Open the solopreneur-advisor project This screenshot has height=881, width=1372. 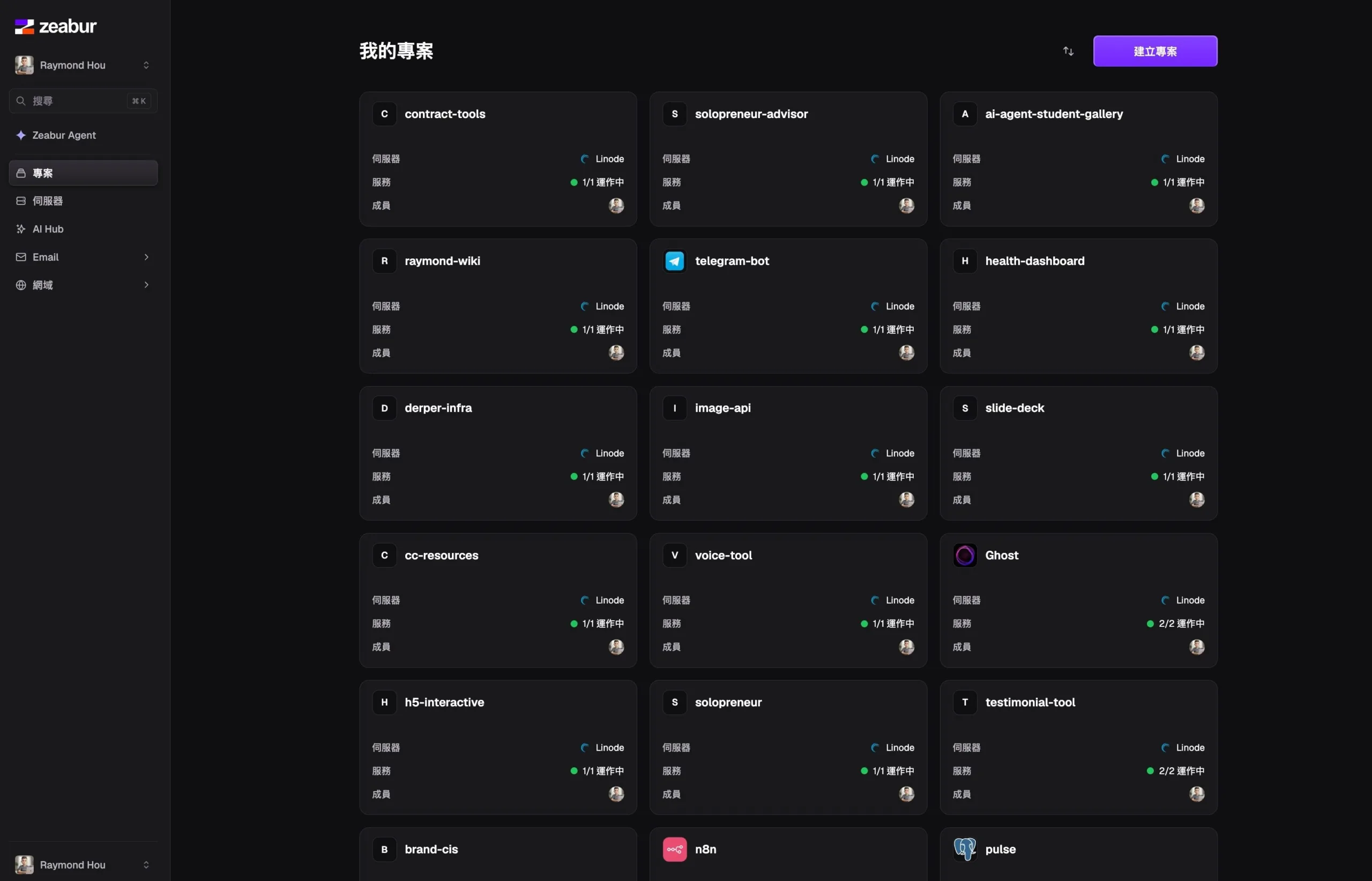[788, 159]
